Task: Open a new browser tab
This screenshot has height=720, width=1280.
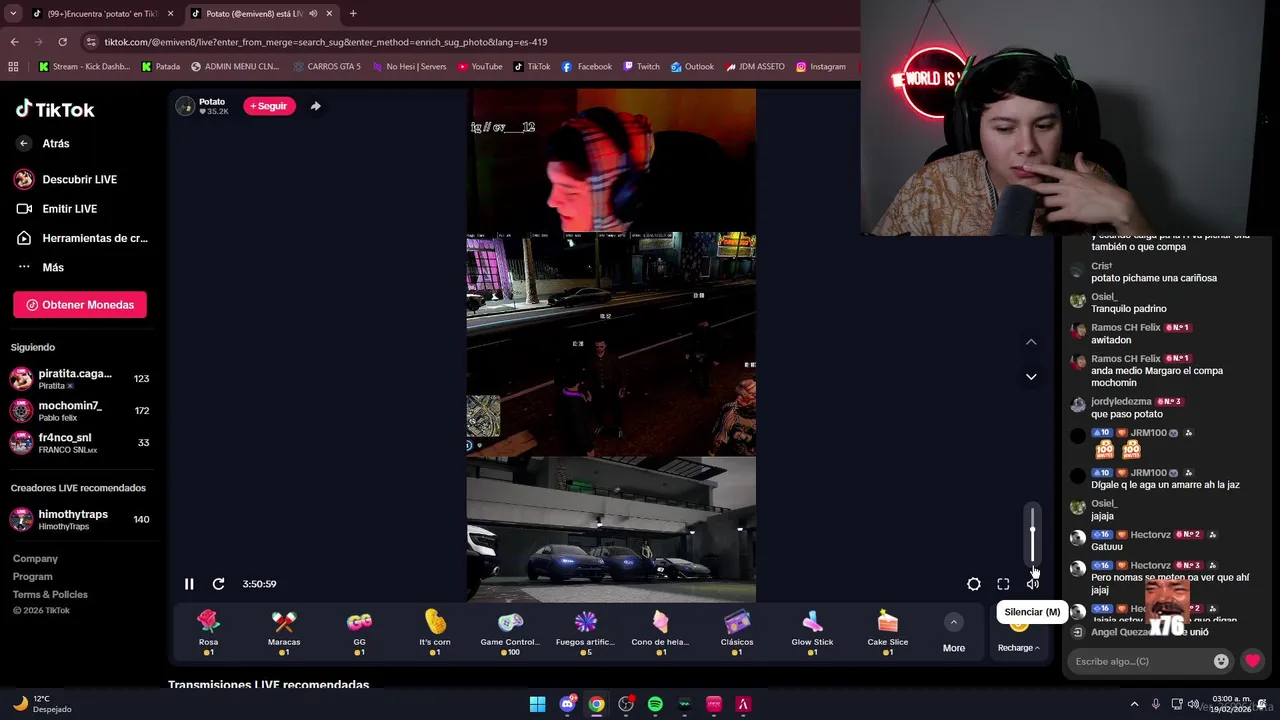Action: pos(353,14)
